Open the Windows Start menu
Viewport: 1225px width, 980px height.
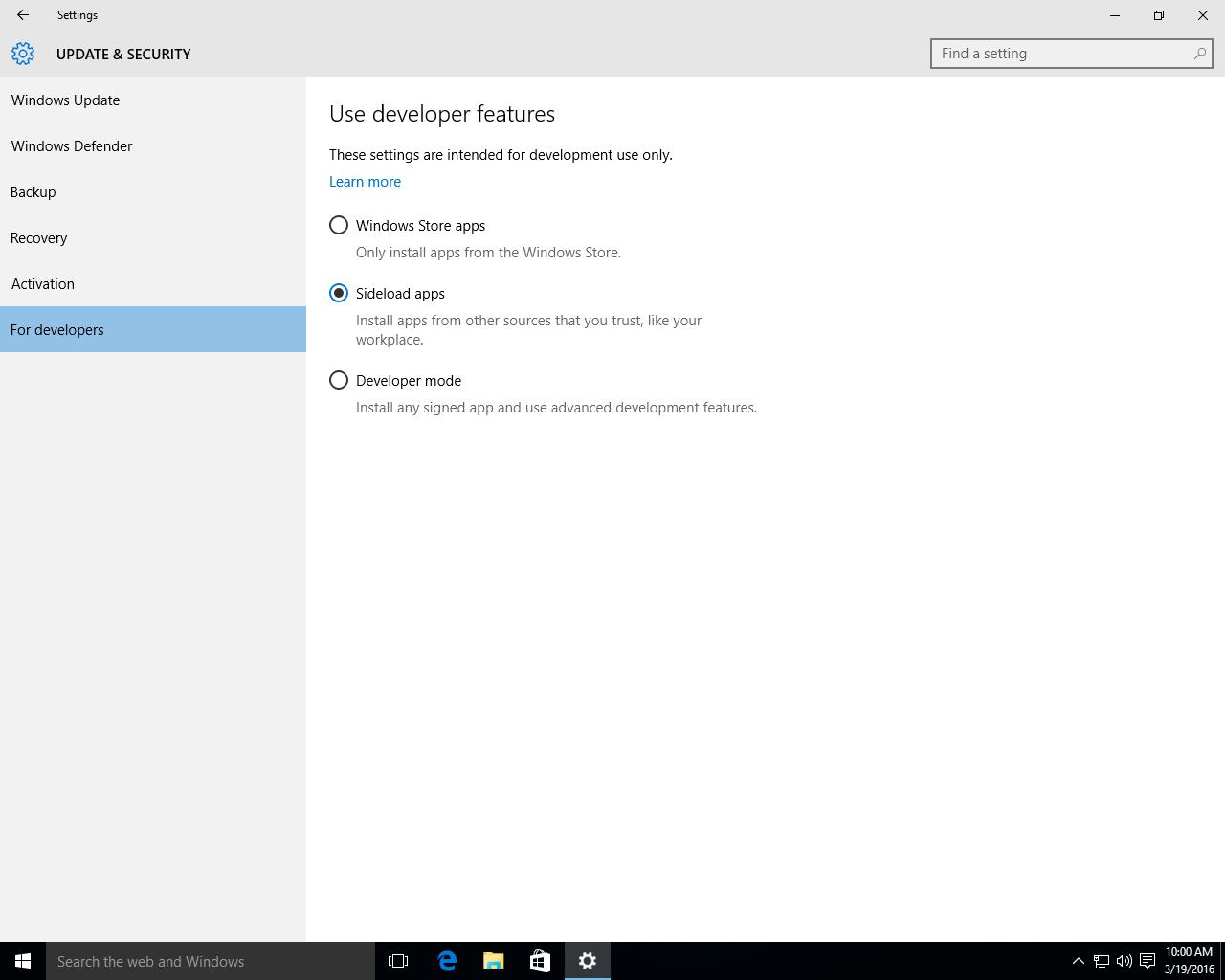click(23, 961)
